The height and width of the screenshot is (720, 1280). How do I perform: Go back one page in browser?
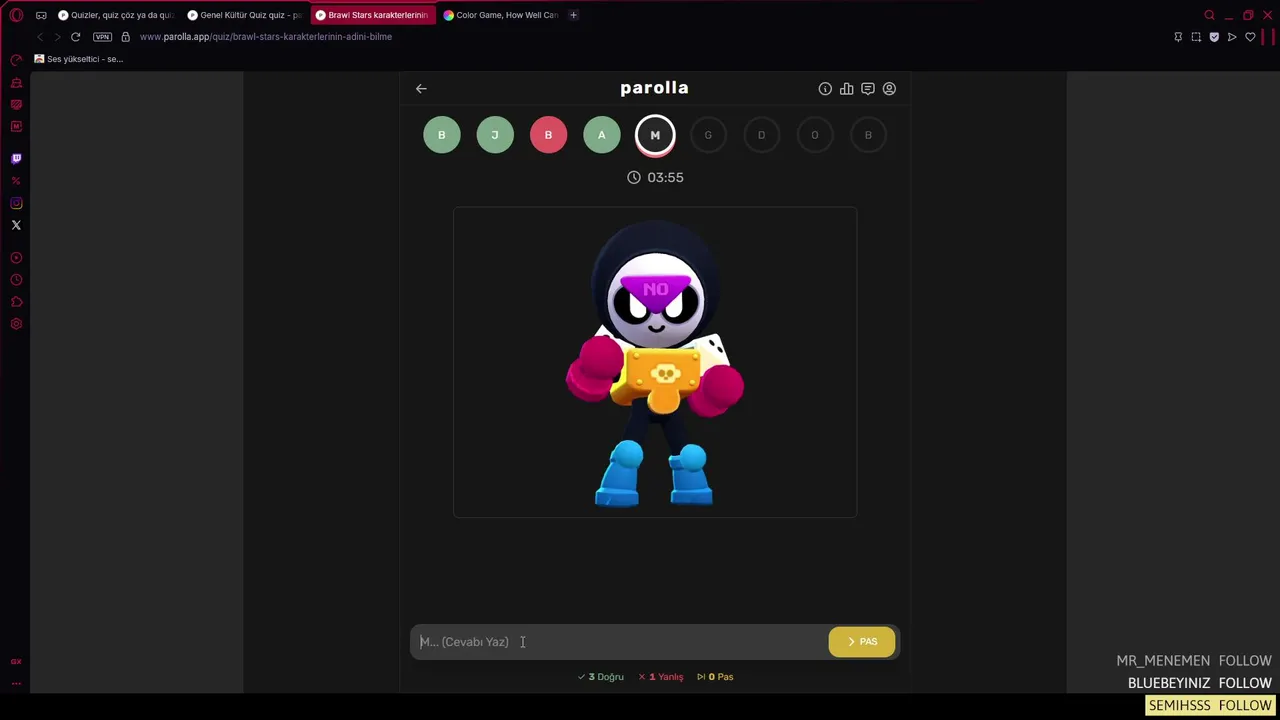(x=40, y=37)
